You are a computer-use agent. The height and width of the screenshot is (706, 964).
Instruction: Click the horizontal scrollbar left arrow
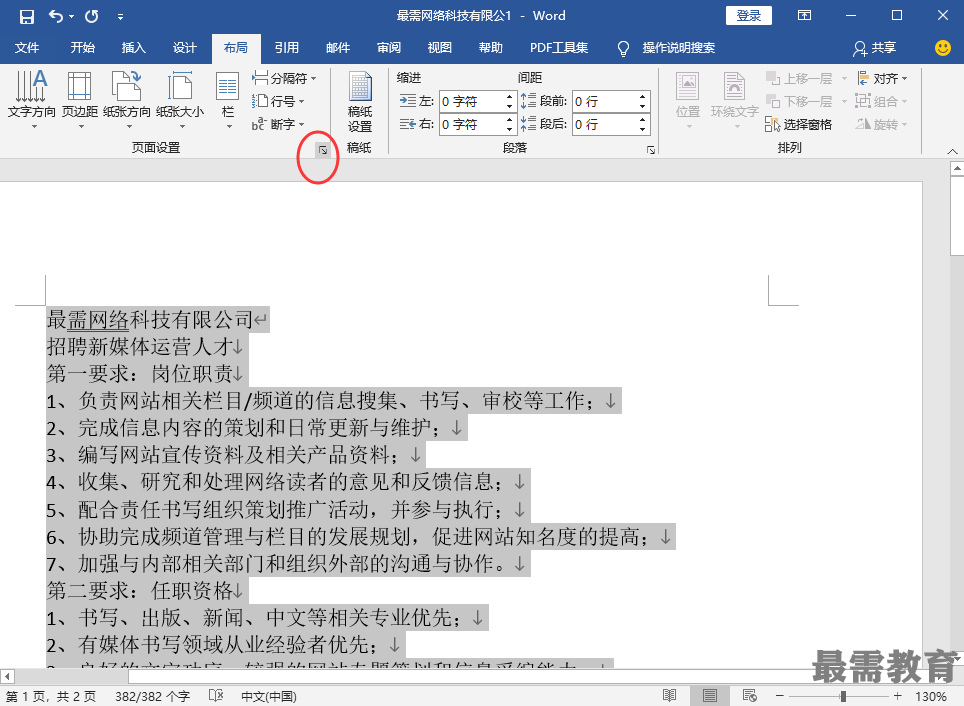pos(7,676)
